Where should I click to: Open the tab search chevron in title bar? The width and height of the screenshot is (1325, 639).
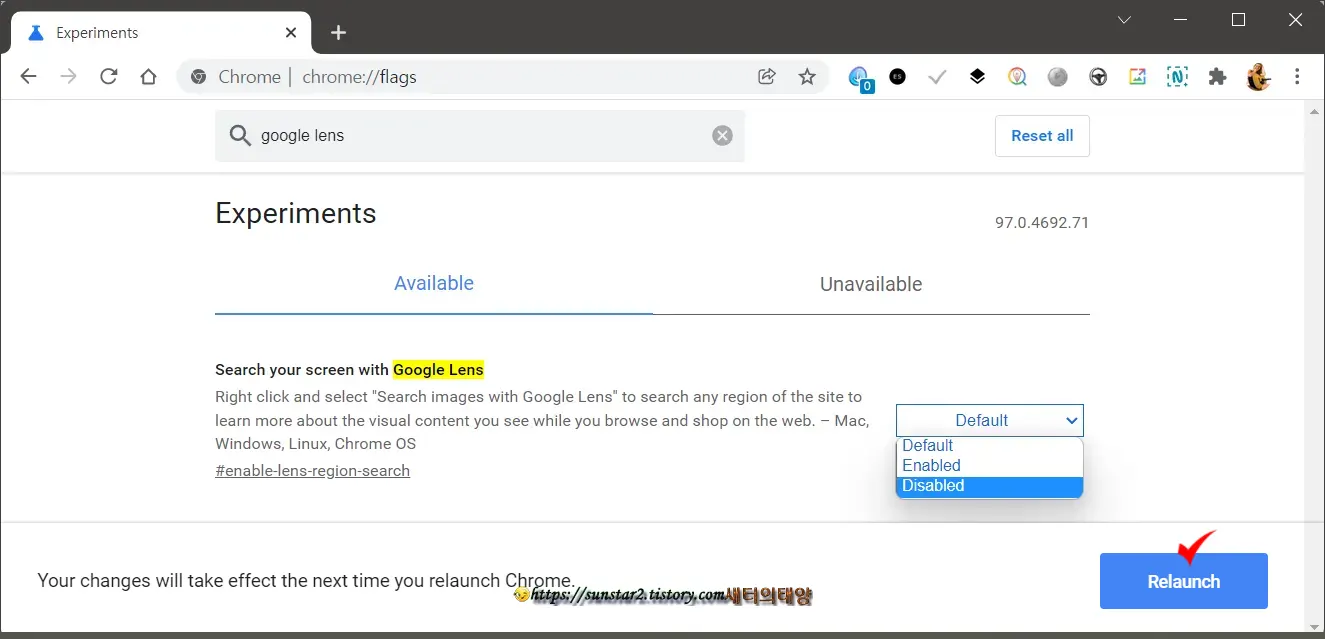point(1124,20)
